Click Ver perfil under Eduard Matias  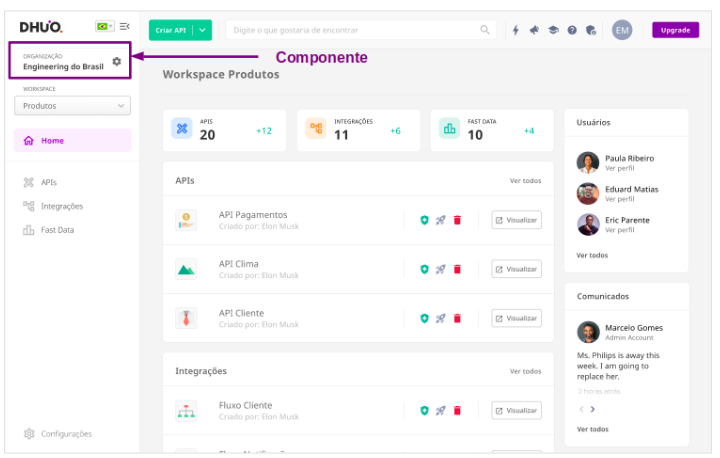[x=619, y=199]
